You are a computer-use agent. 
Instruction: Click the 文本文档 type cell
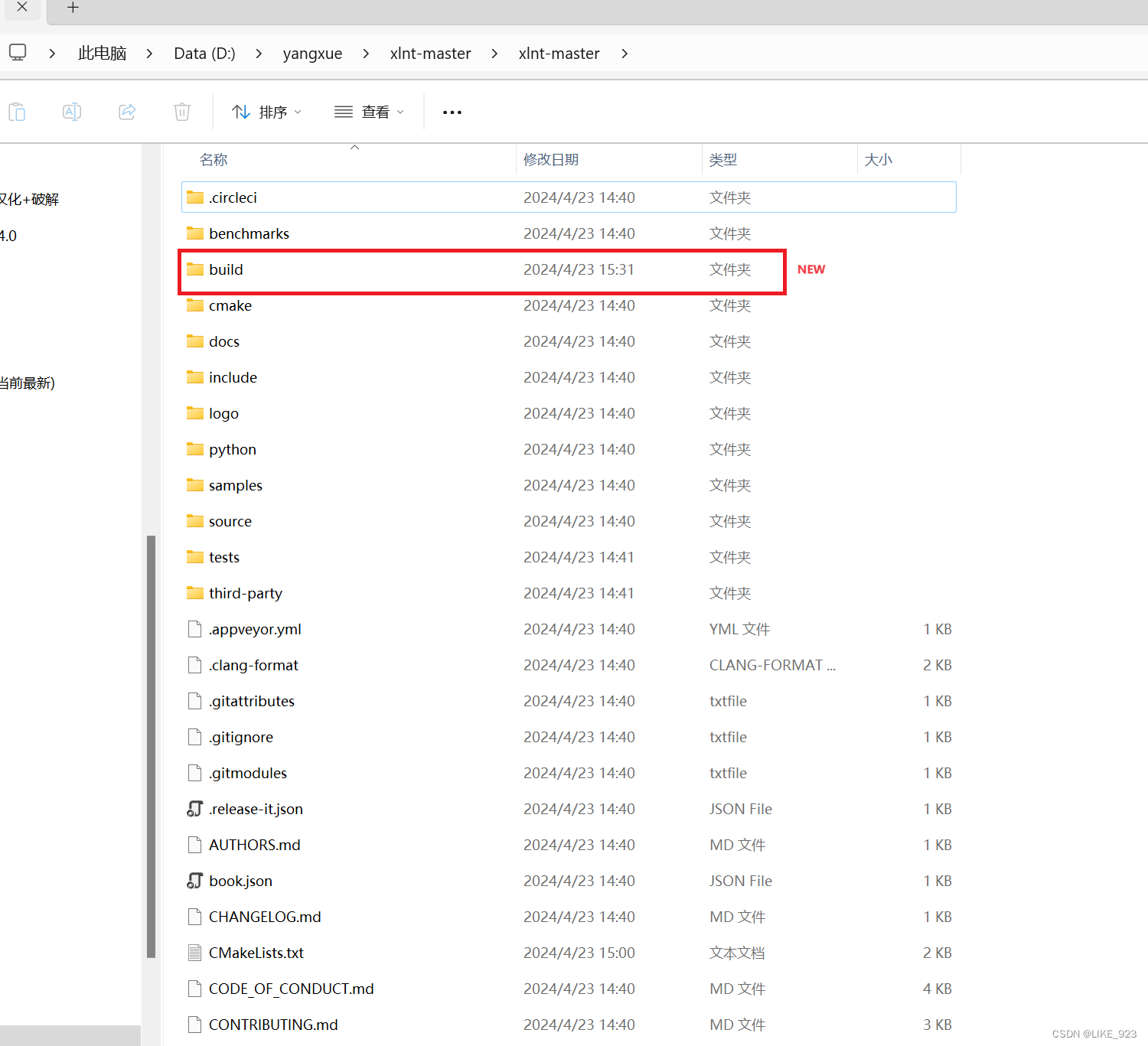(737, 953)
